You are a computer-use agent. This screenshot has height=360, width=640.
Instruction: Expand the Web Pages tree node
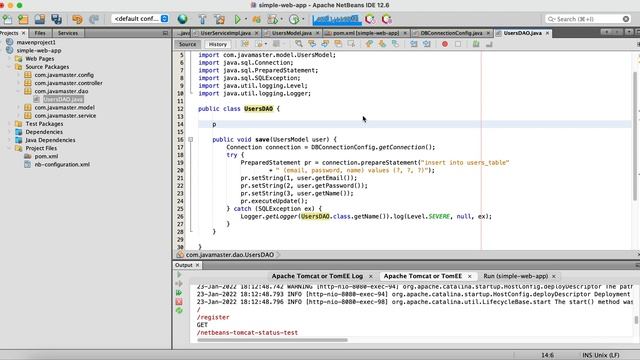tap(10, 59)
